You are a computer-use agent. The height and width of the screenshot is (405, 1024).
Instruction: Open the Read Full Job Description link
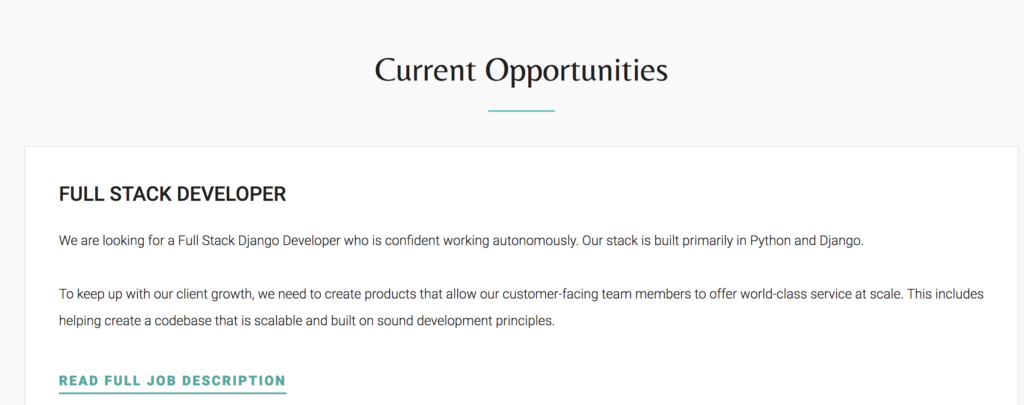click(172, 381)
